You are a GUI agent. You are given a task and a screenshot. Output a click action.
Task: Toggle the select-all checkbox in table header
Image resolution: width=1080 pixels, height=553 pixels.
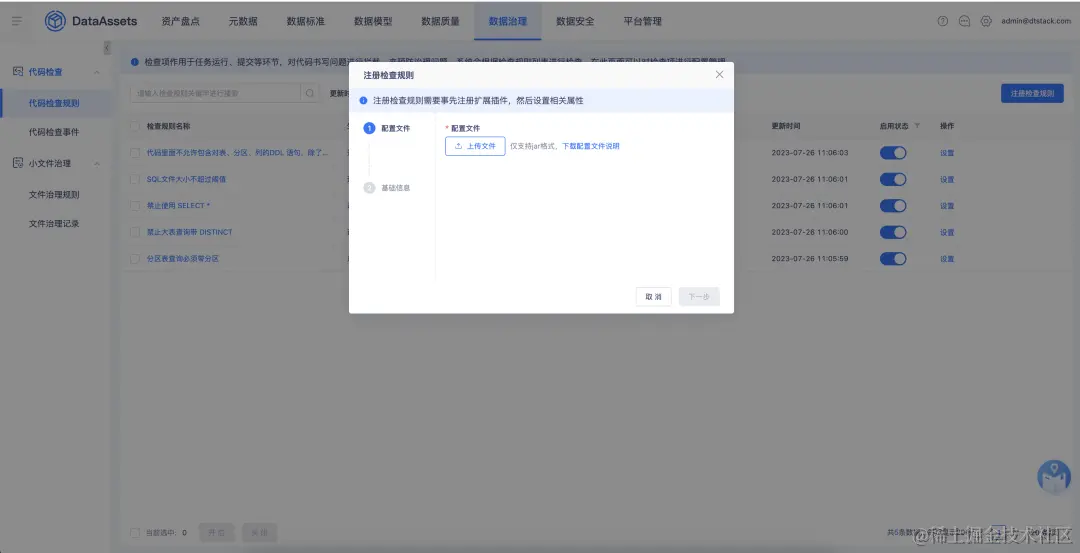point(135,126)
